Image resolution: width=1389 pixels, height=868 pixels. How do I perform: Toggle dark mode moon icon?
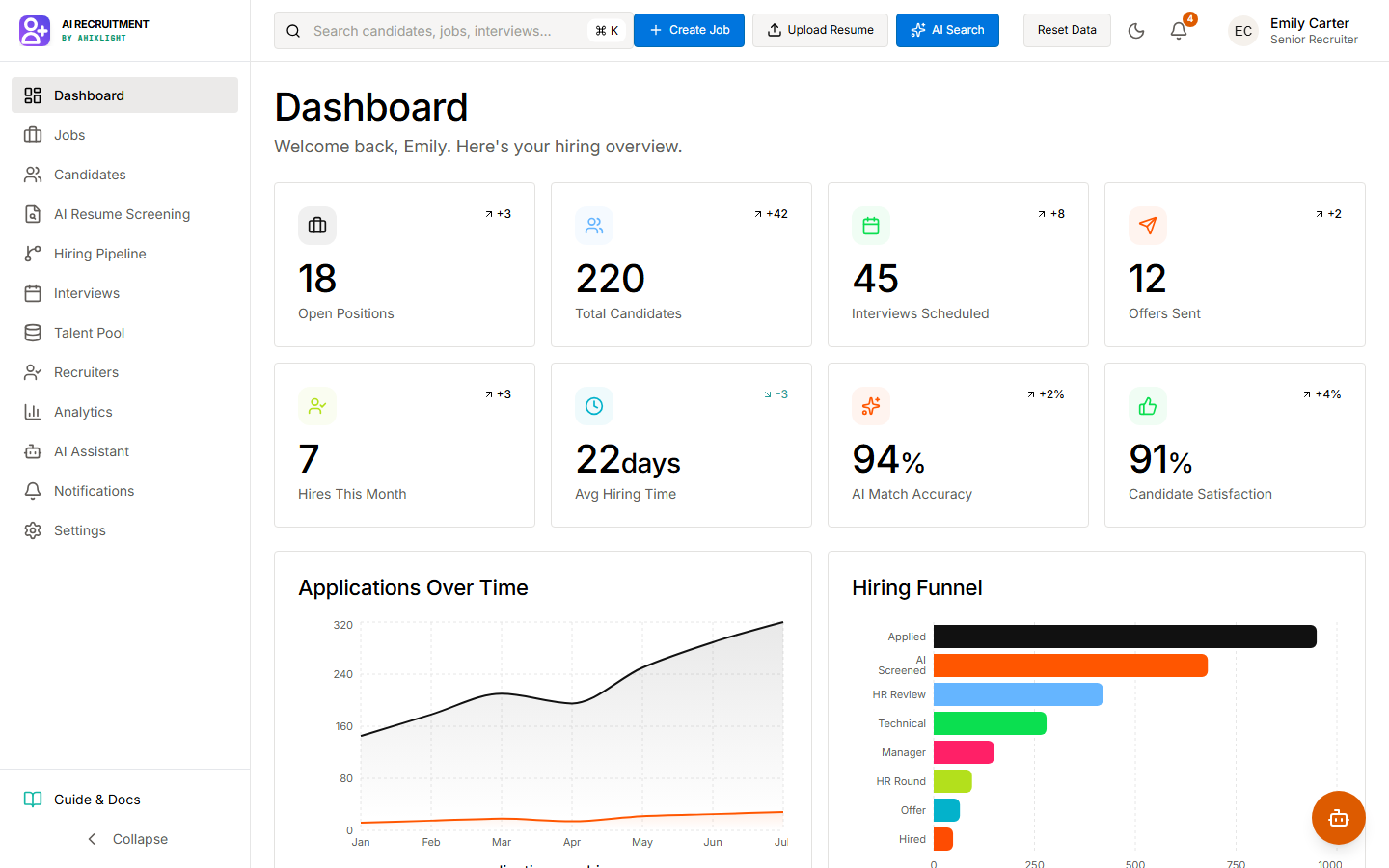click(x=1136, y=31)
